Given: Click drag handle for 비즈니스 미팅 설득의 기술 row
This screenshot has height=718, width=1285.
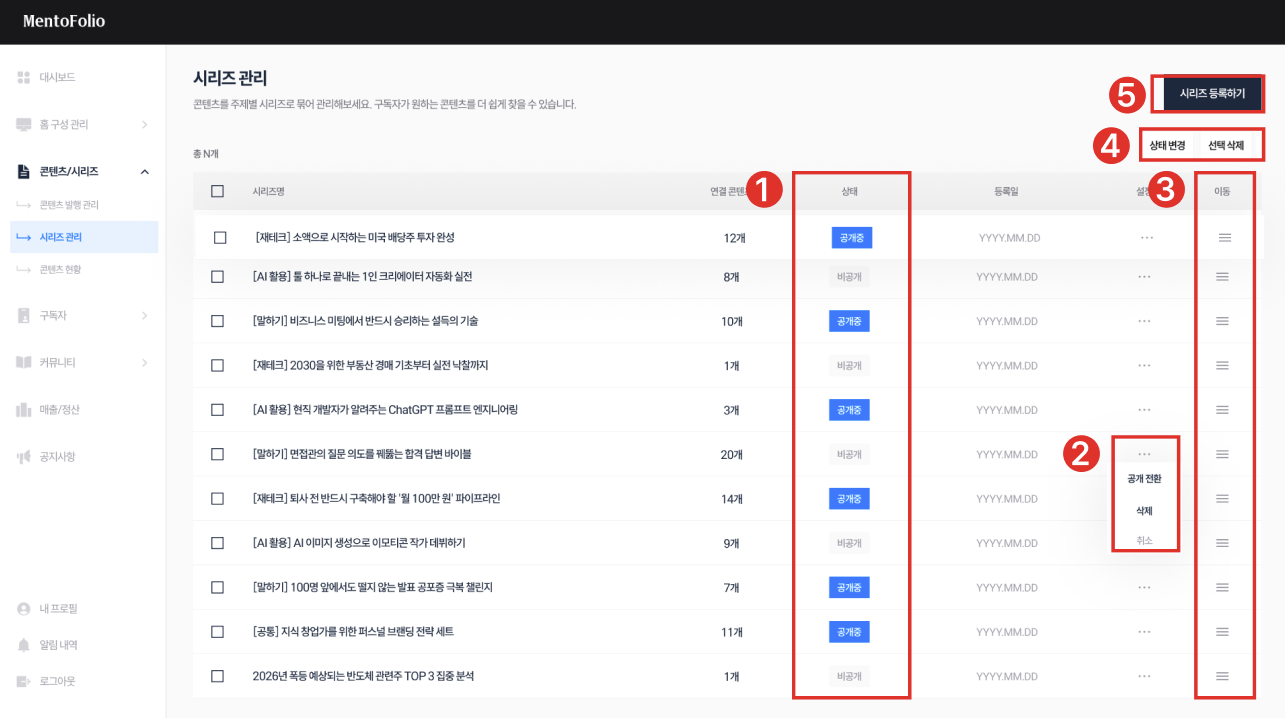Looking at the screenshot, I should [1222, 321].
